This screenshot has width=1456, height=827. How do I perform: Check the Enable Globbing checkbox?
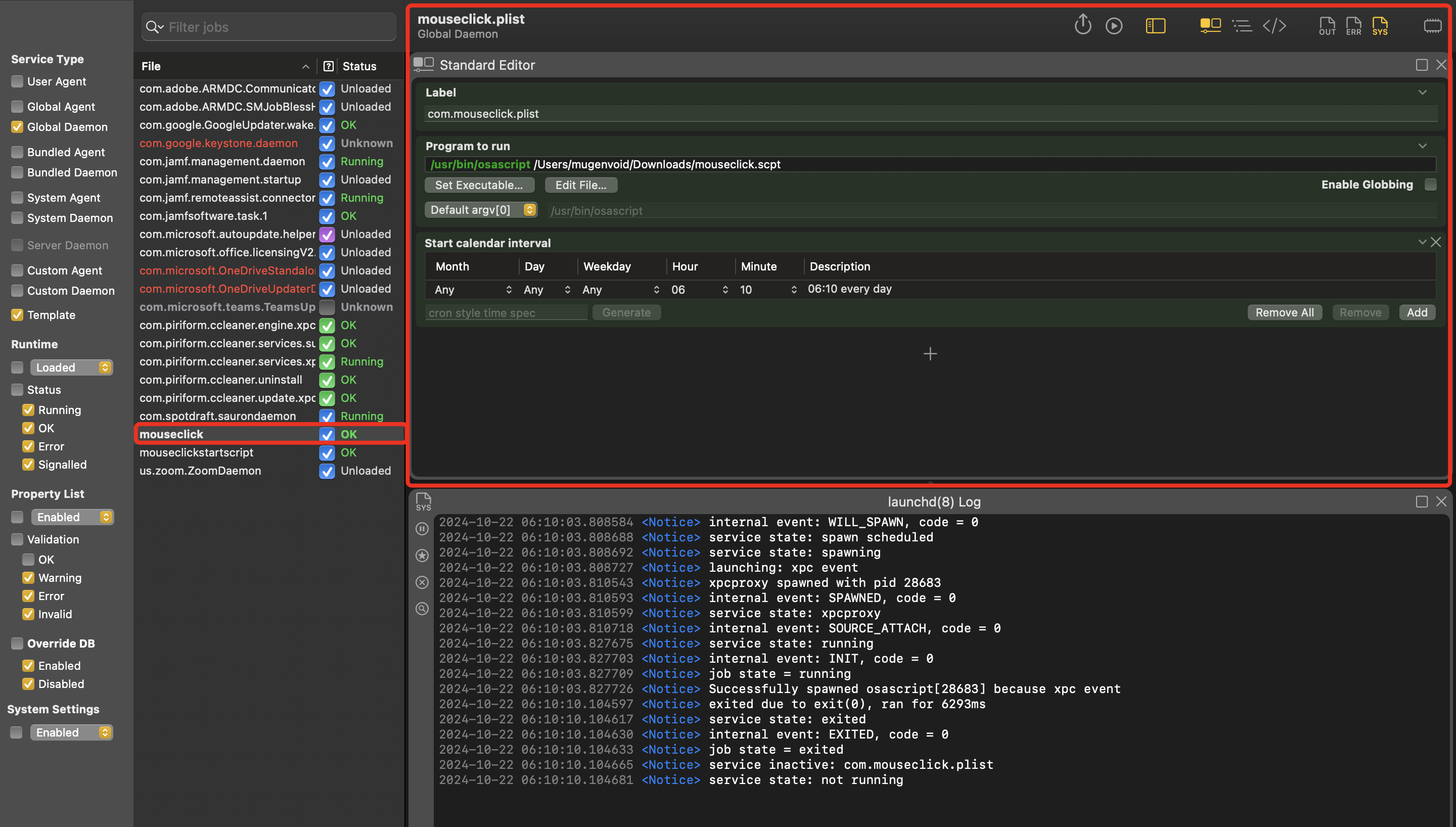(x=1430, y=185)
